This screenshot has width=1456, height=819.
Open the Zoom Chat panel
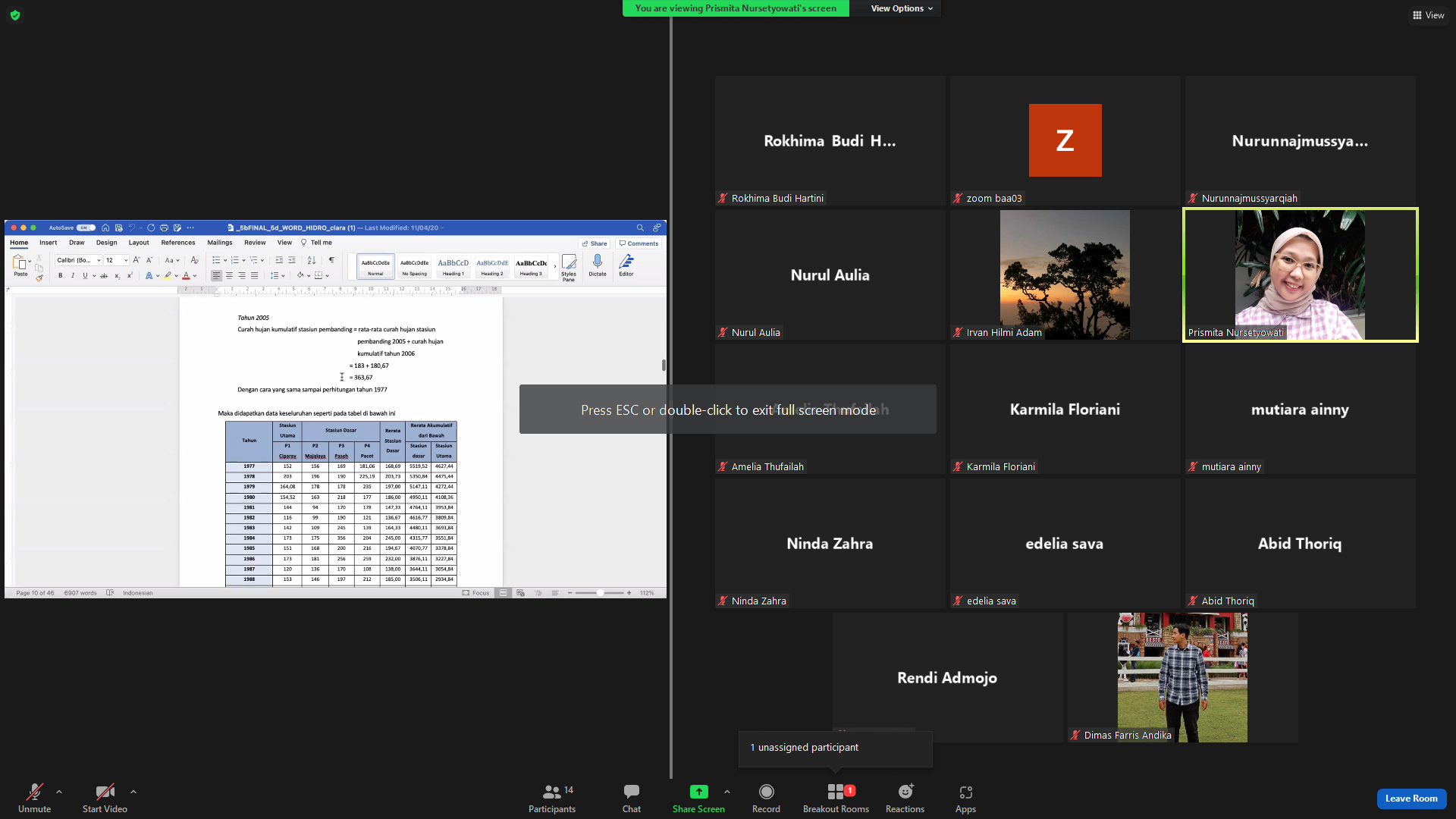[x=632, y=798]
